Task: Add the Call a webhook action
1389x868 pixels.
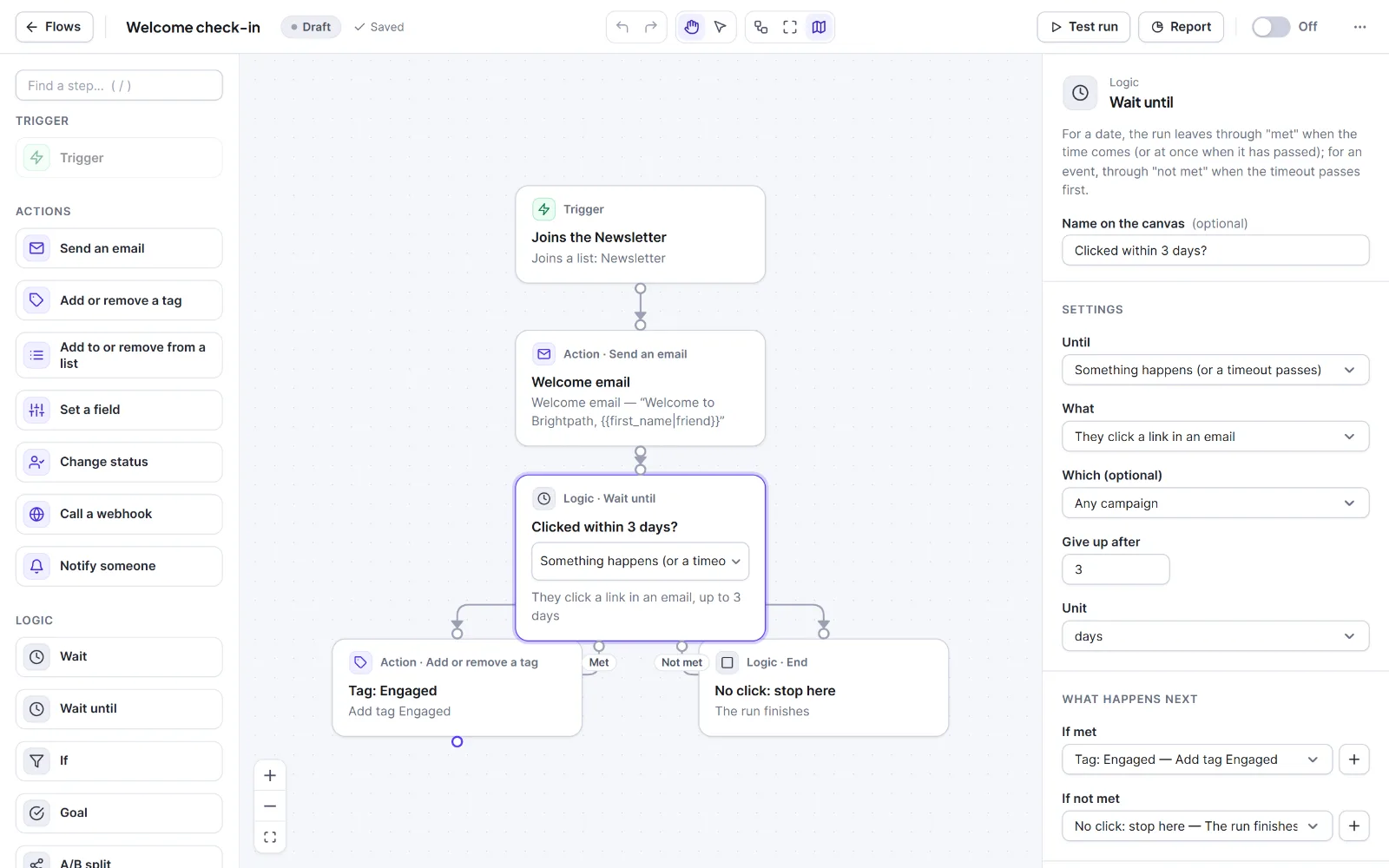Action: coord(119,514)
